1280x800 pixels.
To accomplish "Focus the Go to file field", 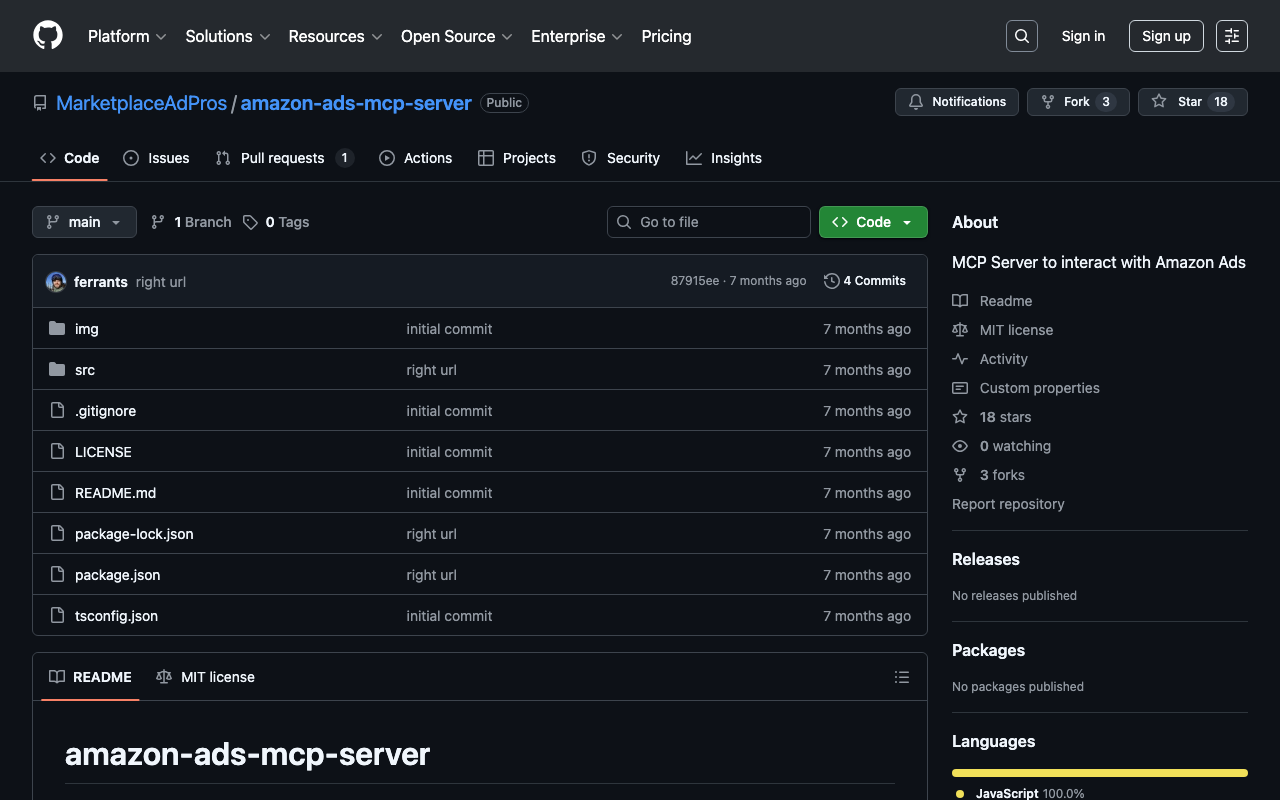I will click(x=709, y=222).
